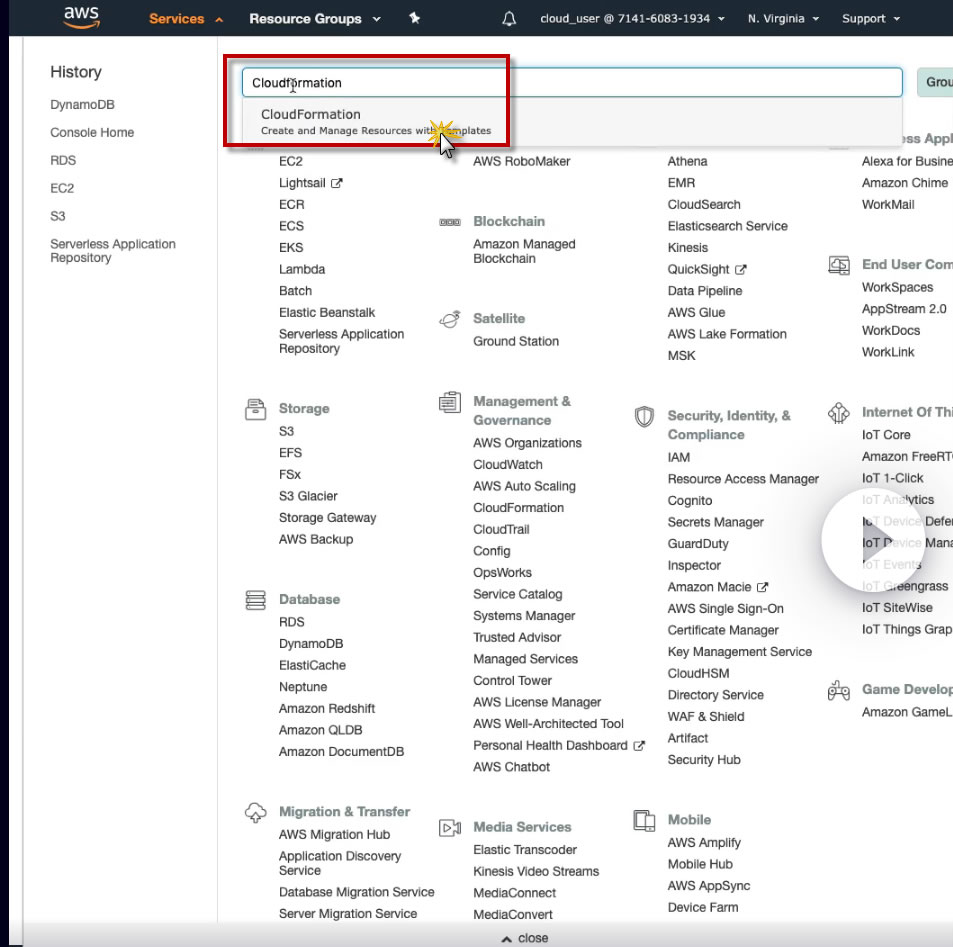This screenshot has height=947, width=953.
Task: Open Key Management Service
Action: pyautogui.click(x=740, y=652)
